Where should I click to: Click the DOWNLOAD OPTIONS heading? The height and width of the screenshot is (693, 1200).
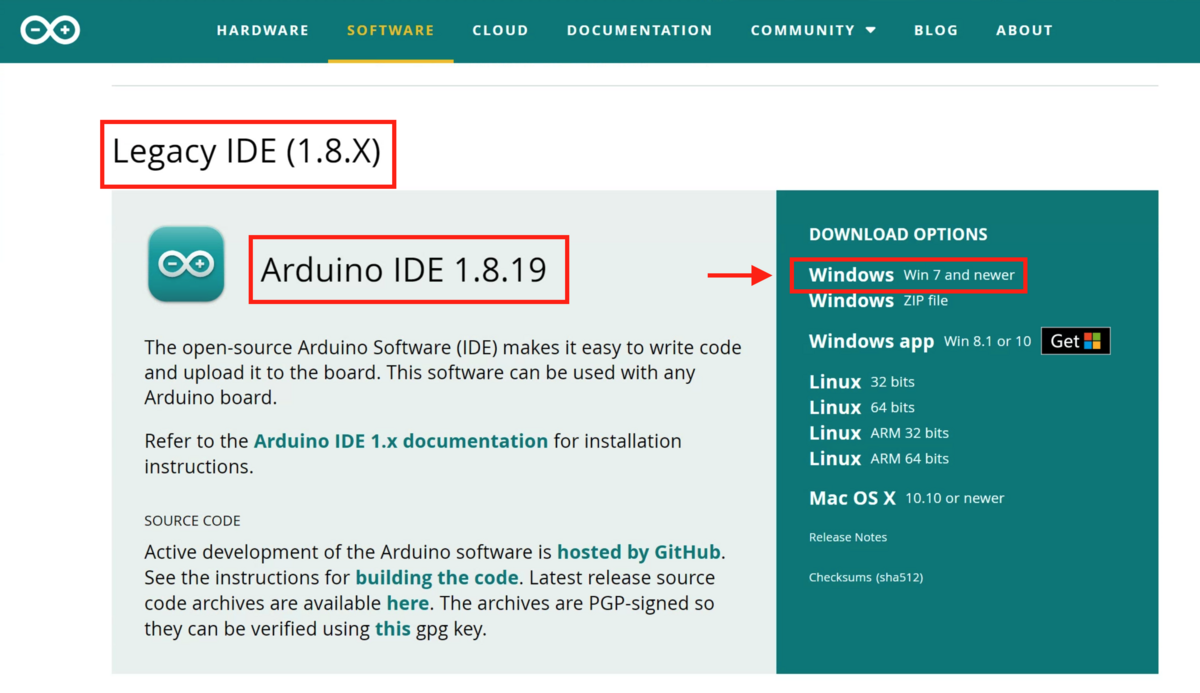[898, 234]
